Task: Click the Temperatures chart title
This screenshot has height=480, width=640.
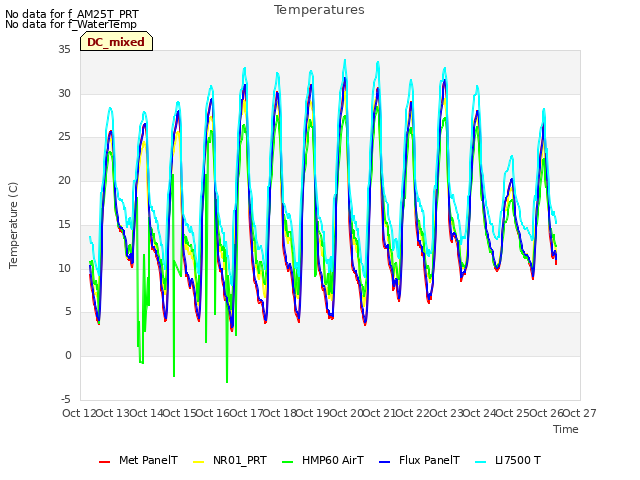Action: pos(319,10)
